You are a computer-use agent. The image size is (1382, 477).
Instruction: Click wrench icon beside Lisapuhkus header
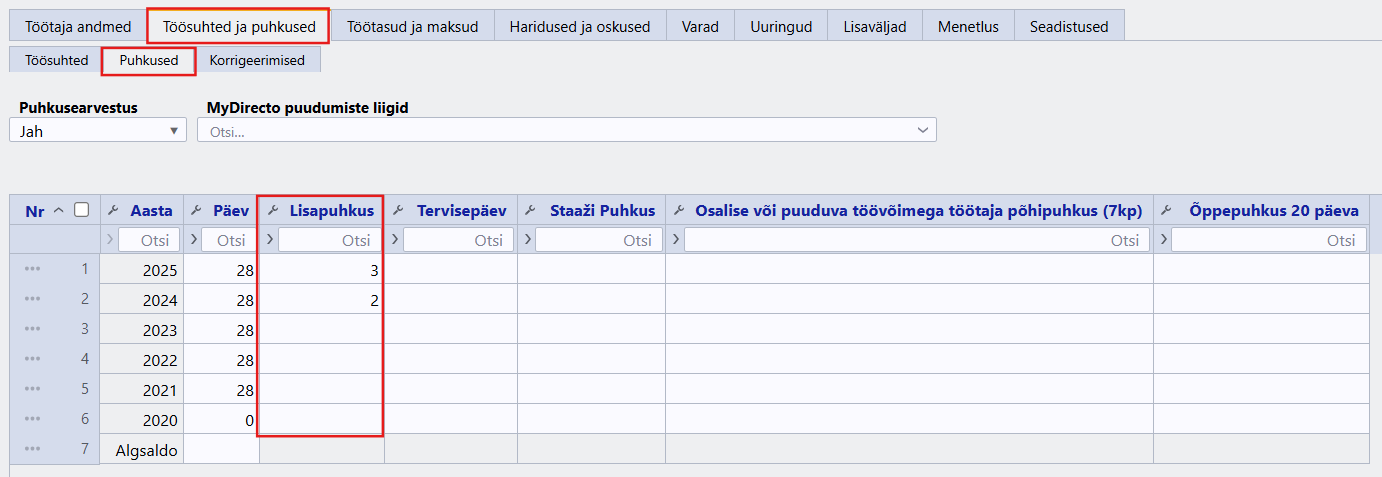[271, 210]
